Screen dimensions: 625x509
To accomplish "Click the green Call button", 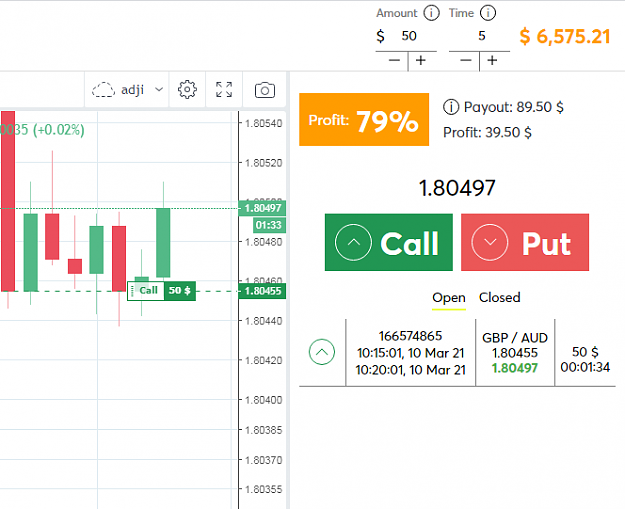I will click(x=389, y=242).
